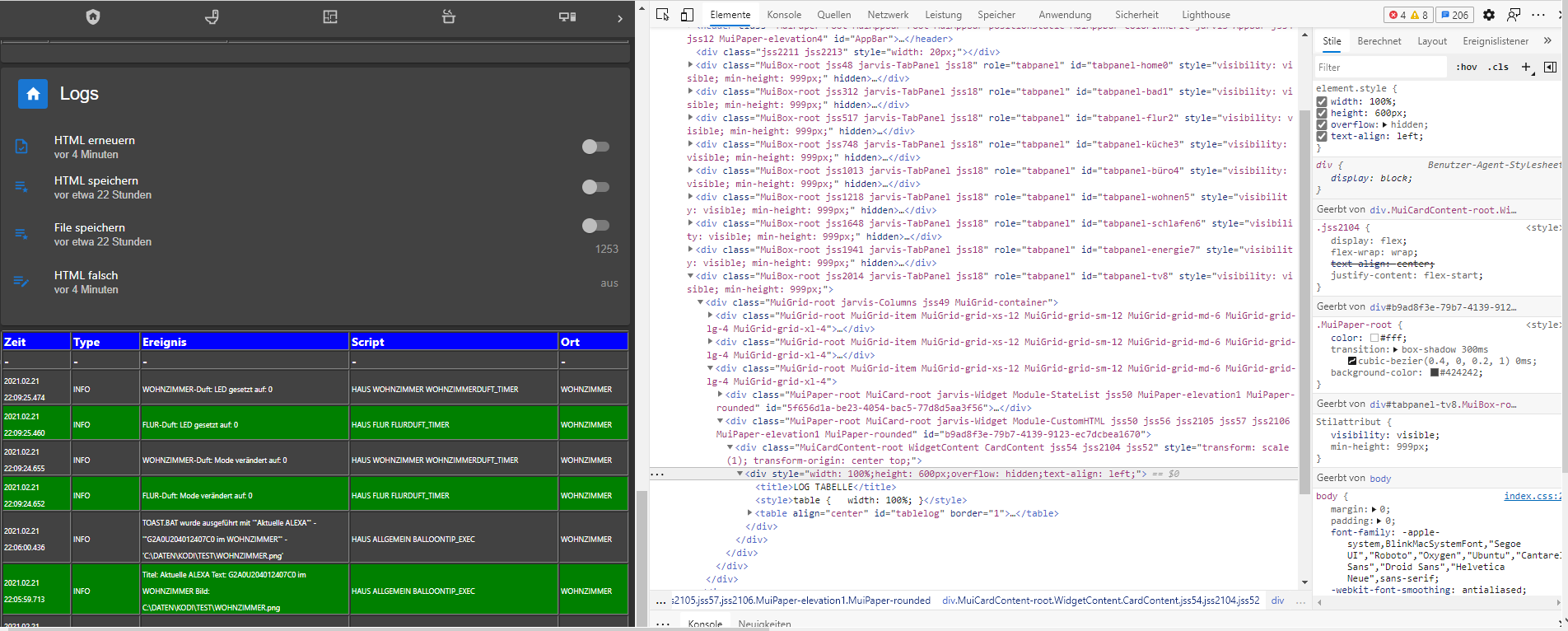Open the bottom drawer three-dot menu
The image size is (1568, 631).
point(663,624)
